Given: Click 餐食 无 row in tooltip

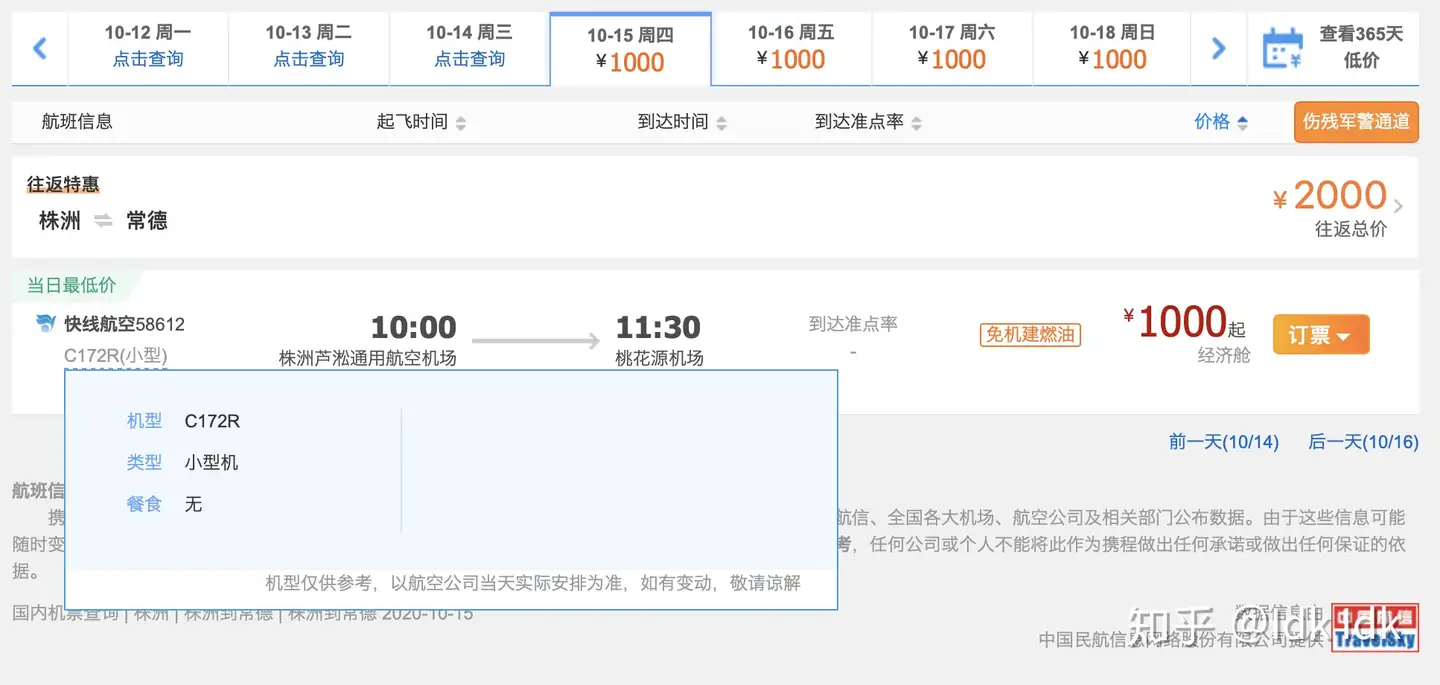Looking at the screenshot, I should point(164,504).
